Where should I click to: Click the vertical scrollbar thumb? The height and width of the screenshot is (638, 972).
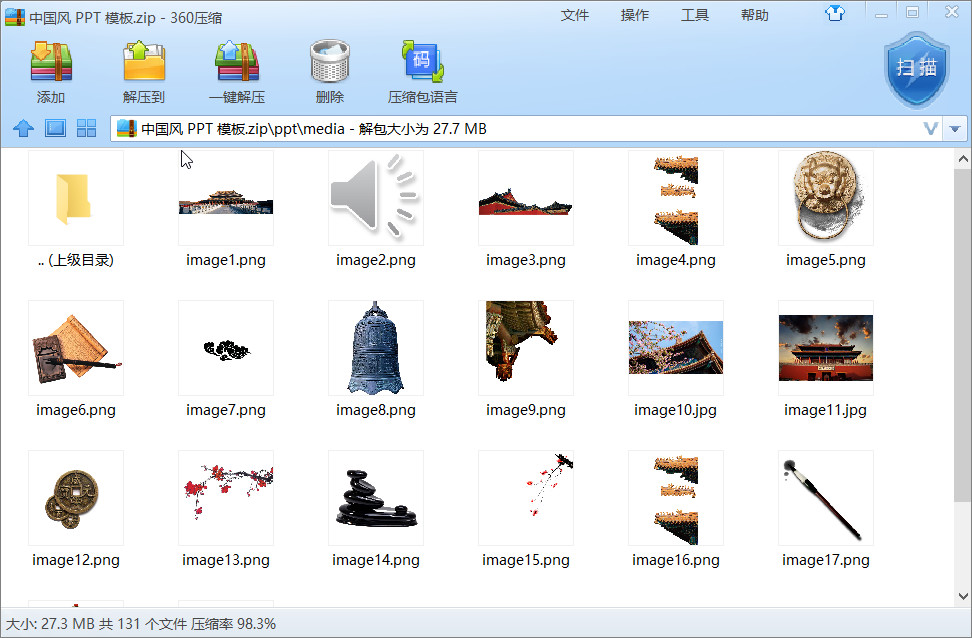click(x=963, y=334)
